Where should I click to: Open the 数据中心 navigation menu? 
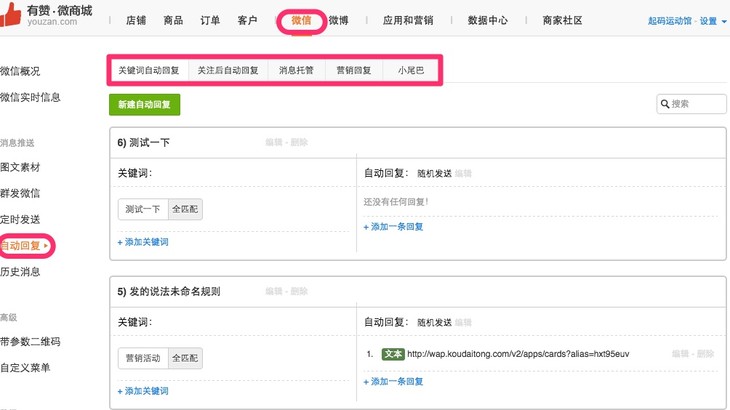tap(488, 20)
